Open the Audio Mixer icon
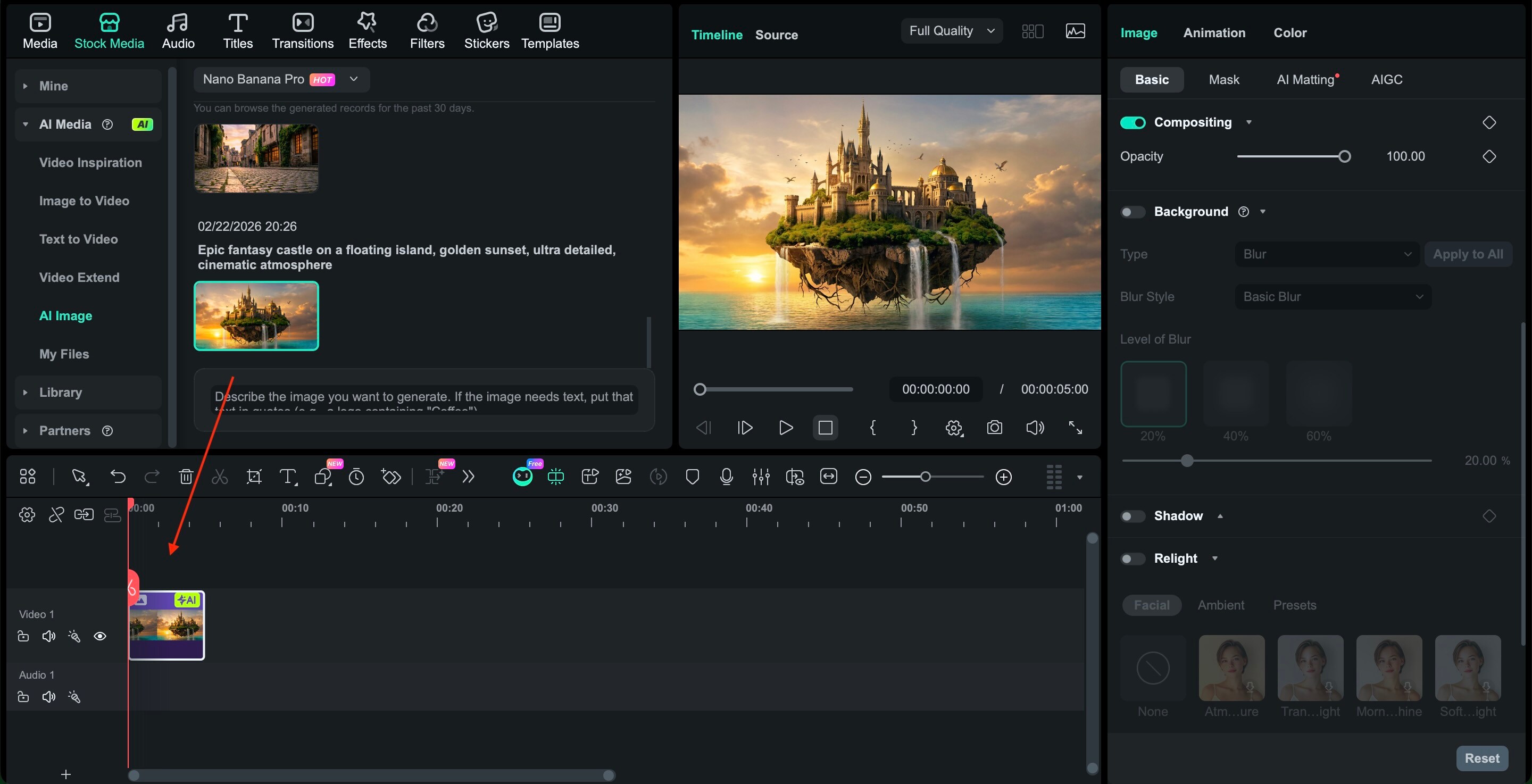Screen dimensions: 1532x784 [761, 477]
